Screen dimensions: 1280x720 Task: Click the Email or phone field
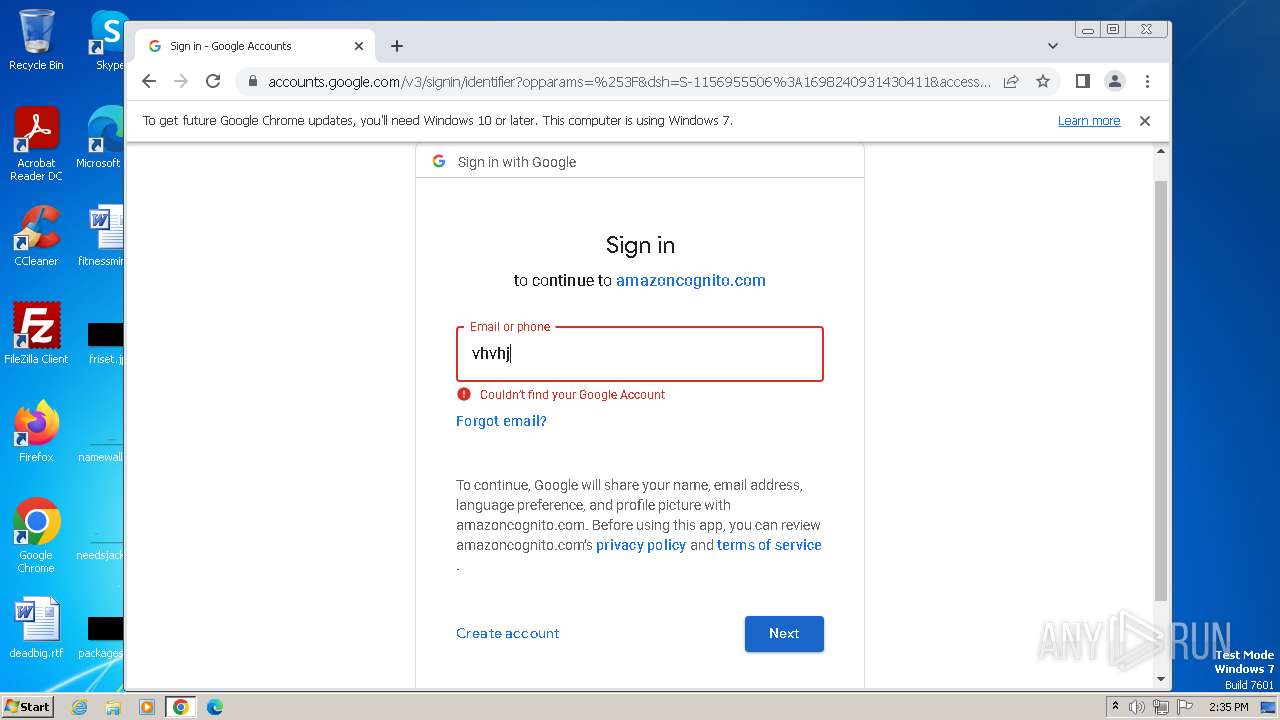point(640,354)
